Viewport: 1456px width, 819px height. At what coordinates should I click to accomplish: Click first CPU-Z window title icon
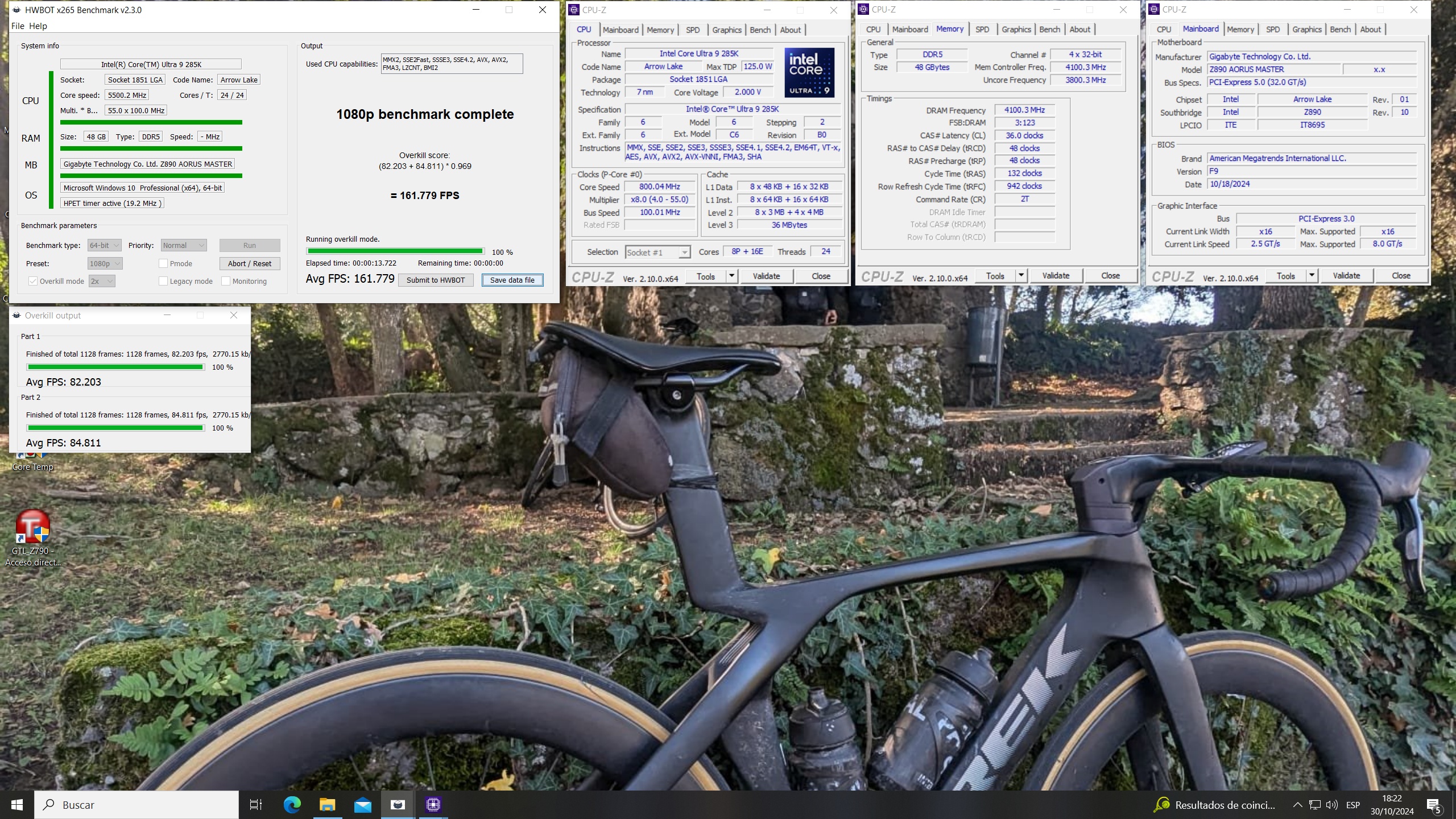point(574,10)
